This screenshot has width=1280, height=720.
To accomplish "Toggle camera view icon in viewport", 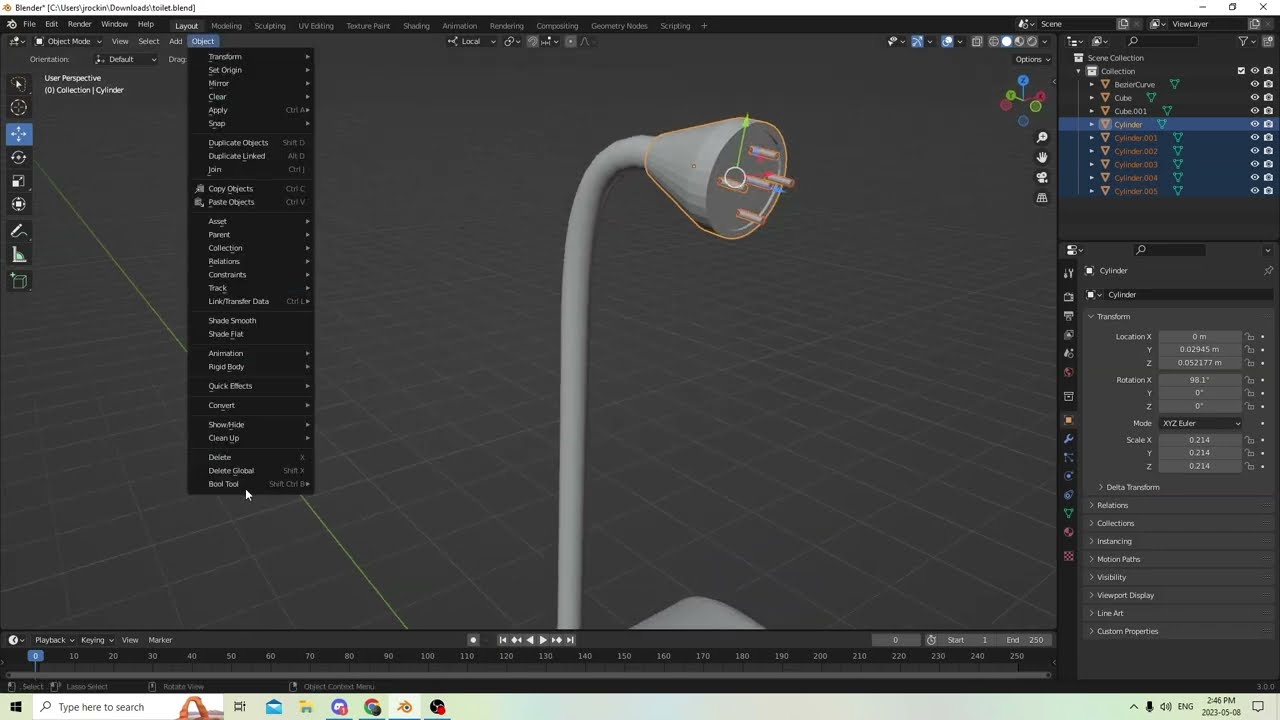I will click(x=1042, y=177).
